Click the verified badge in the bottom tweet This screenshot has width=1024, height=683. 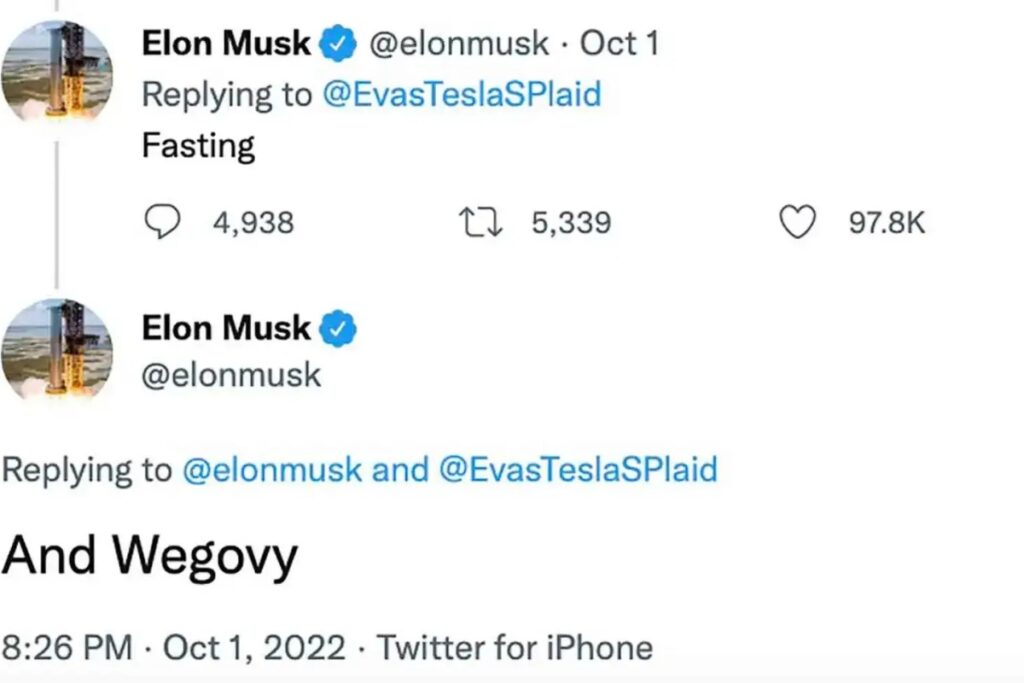point(339,328)
